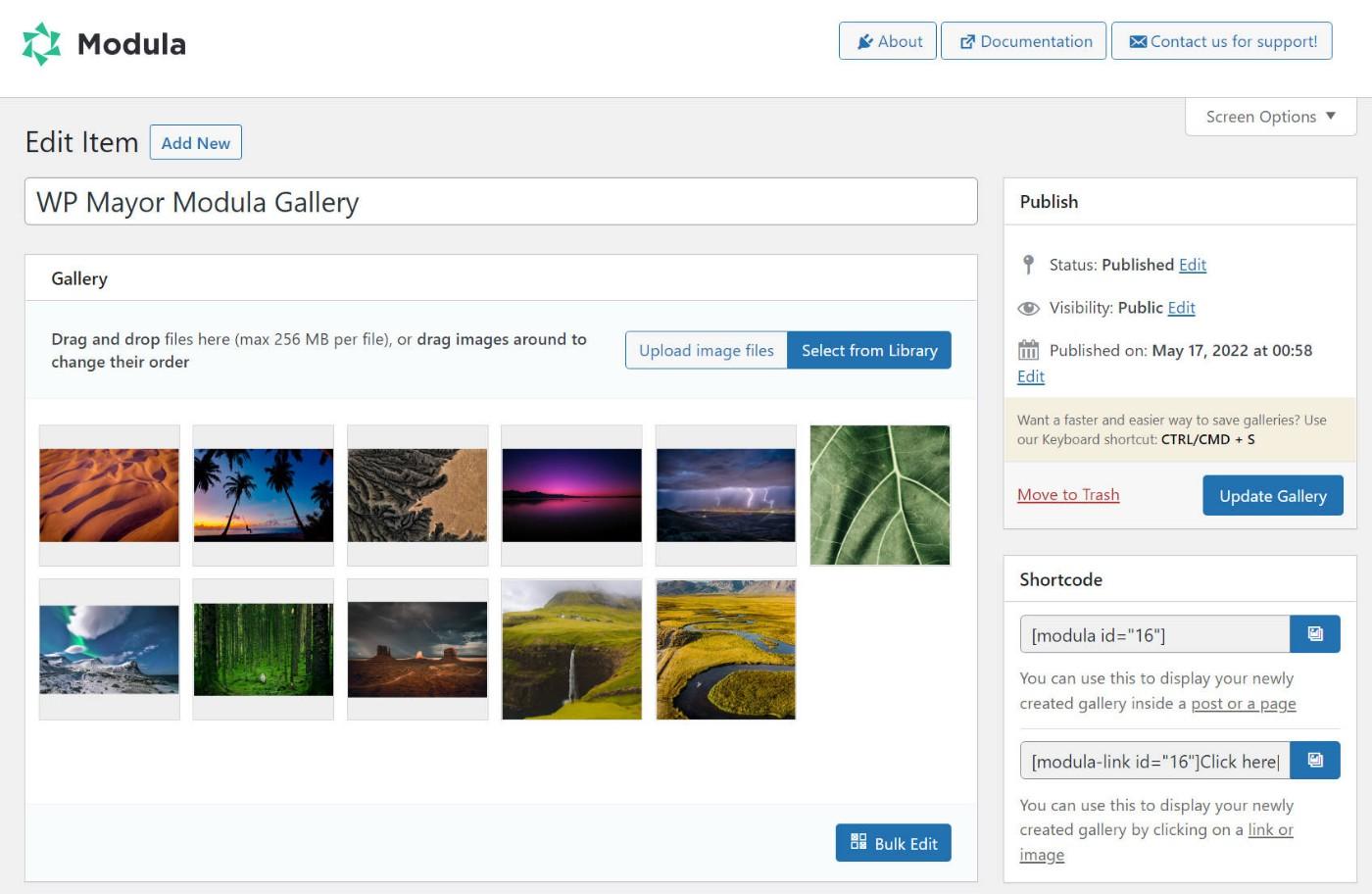Select the red desert buttes thumbnail
Screen dimensions: 1372x894
tap(417, 650)
